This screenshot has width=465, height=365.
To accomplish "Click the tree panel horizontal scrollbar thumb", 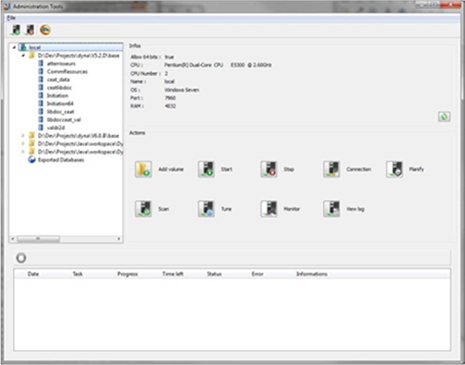I will pyautogui.click(x=38, y=239).
